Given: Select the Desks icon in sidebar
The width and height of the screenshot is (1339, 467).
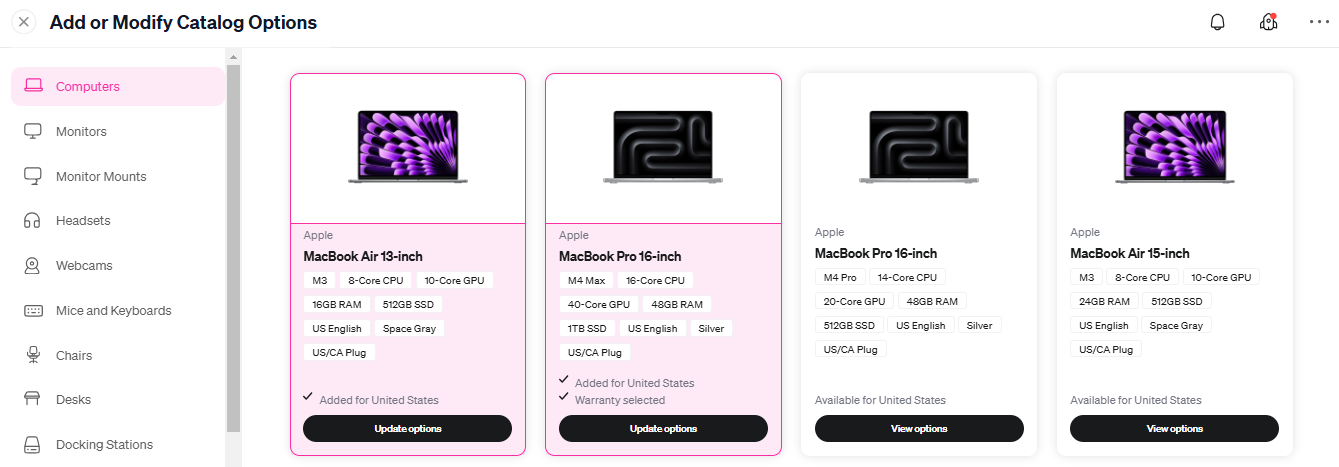Looking at the screenshot, I should click(33, 400).
